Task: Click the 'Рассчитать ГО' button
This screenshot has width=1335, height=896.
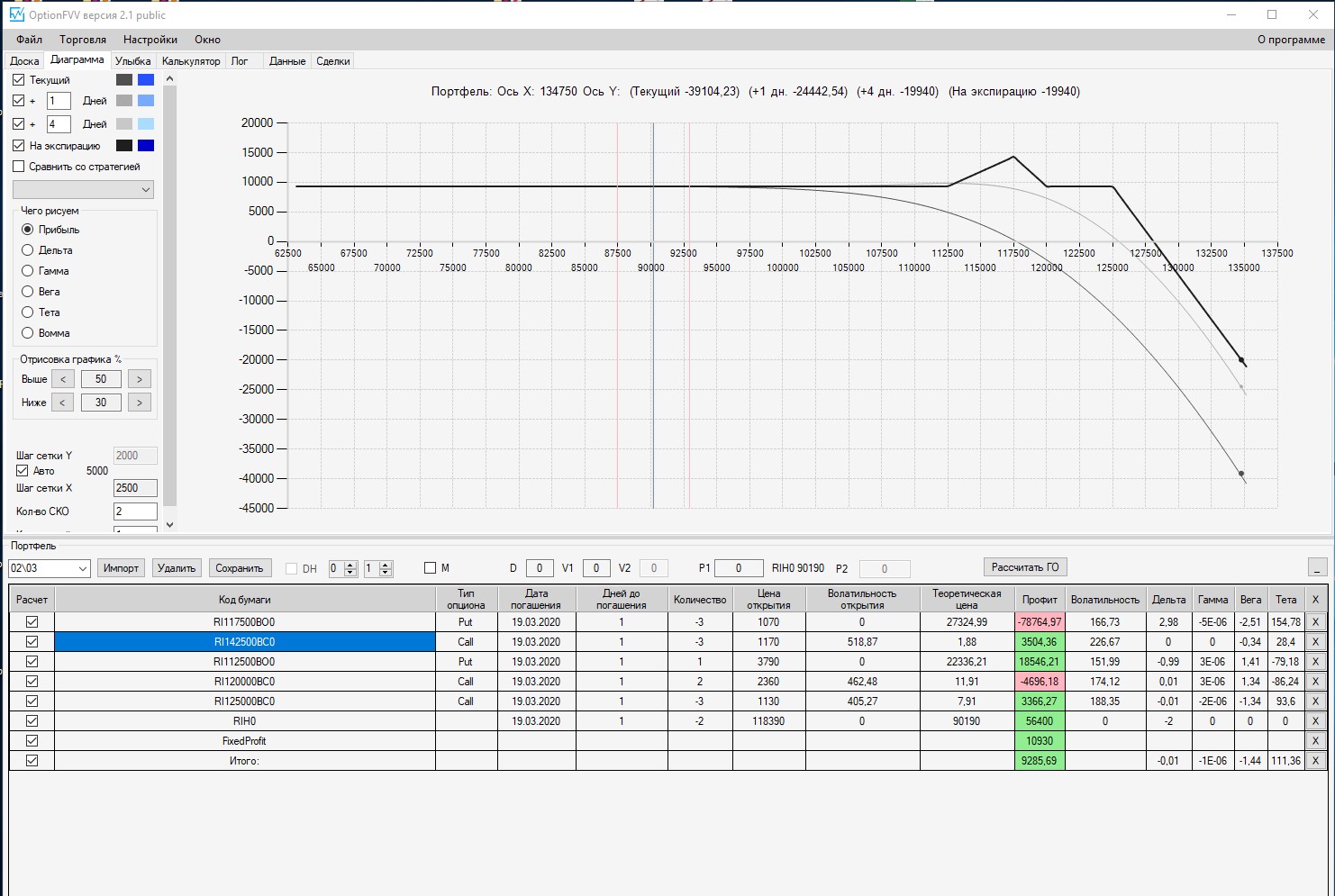Action: [1025, 567]
